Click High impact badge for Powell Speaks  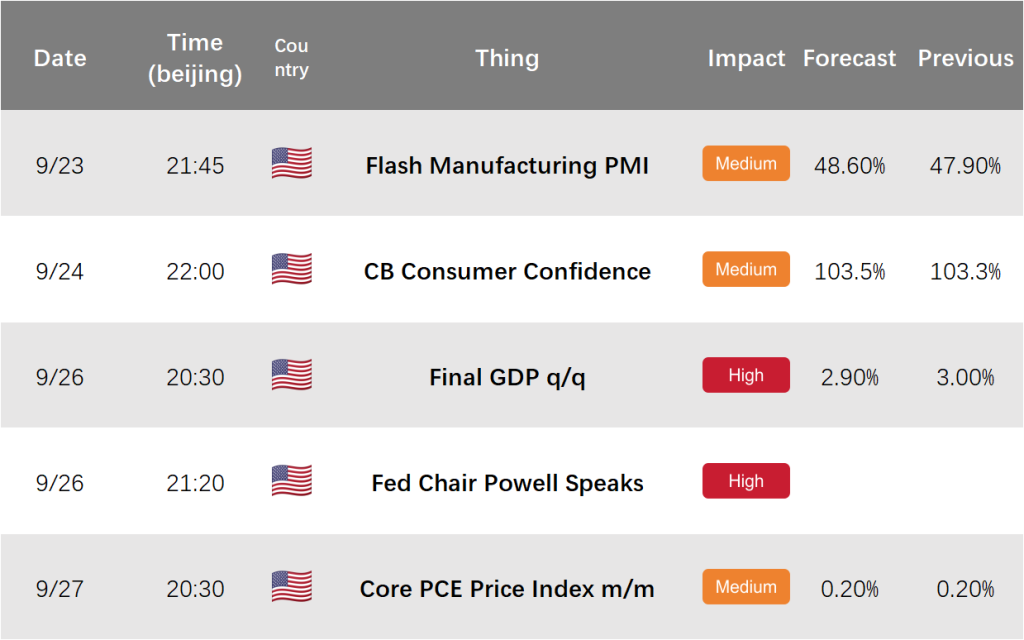point(746,481)
